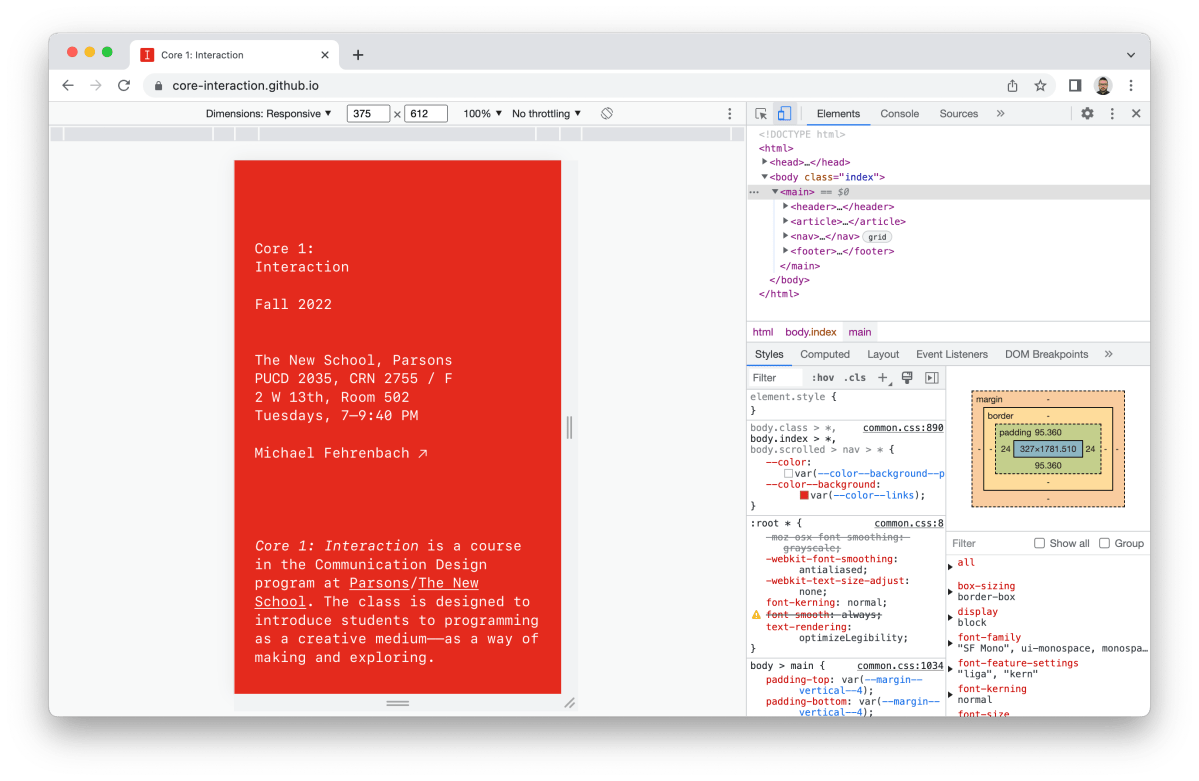Viewport: 1199px width, 781px height.
Task: Switch to the Sources tab
Action: [x=959, y=113]
